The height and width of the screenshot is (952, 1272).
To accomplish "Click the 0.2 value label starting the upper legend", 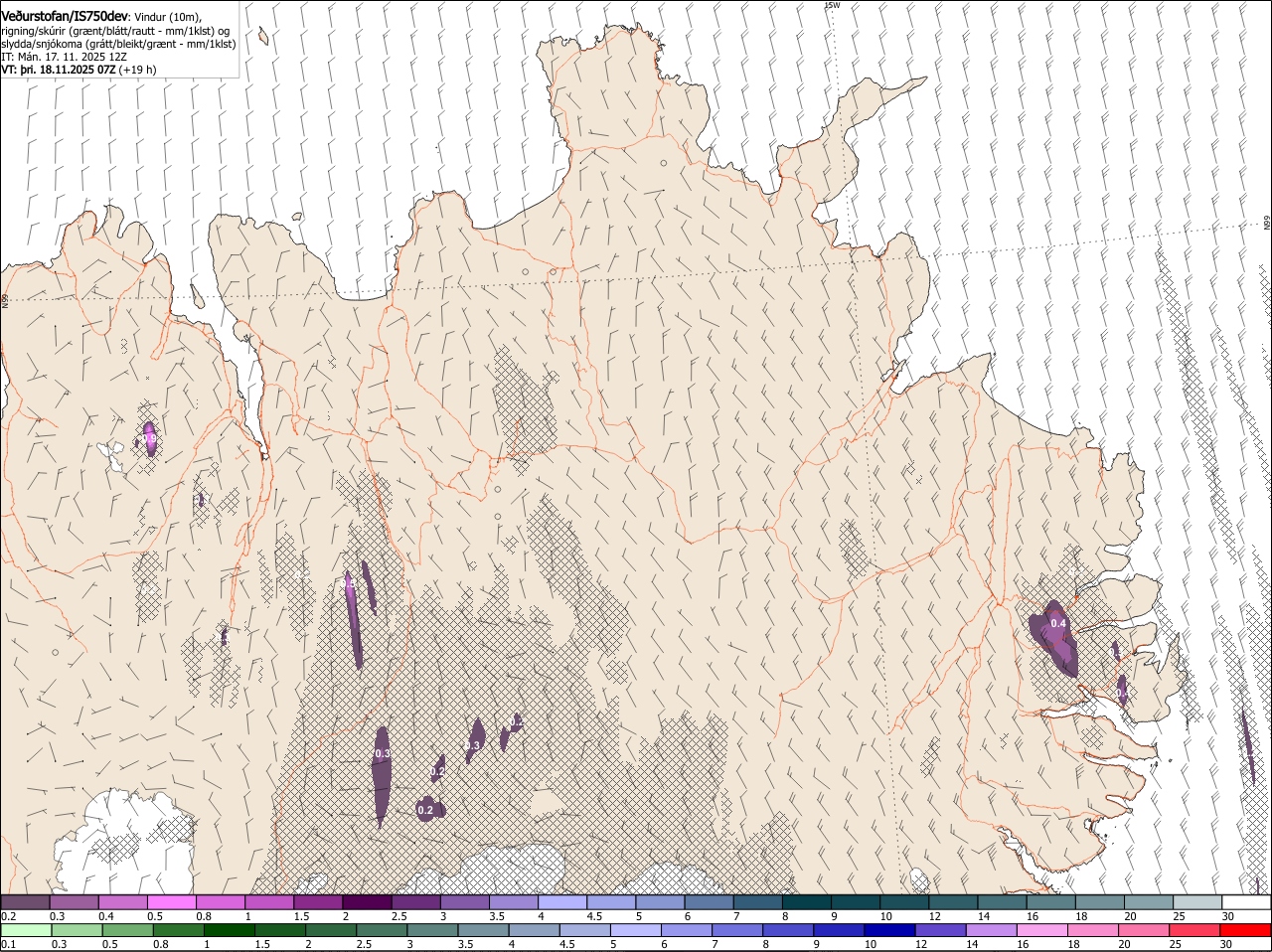I will (x=8, y=916).
